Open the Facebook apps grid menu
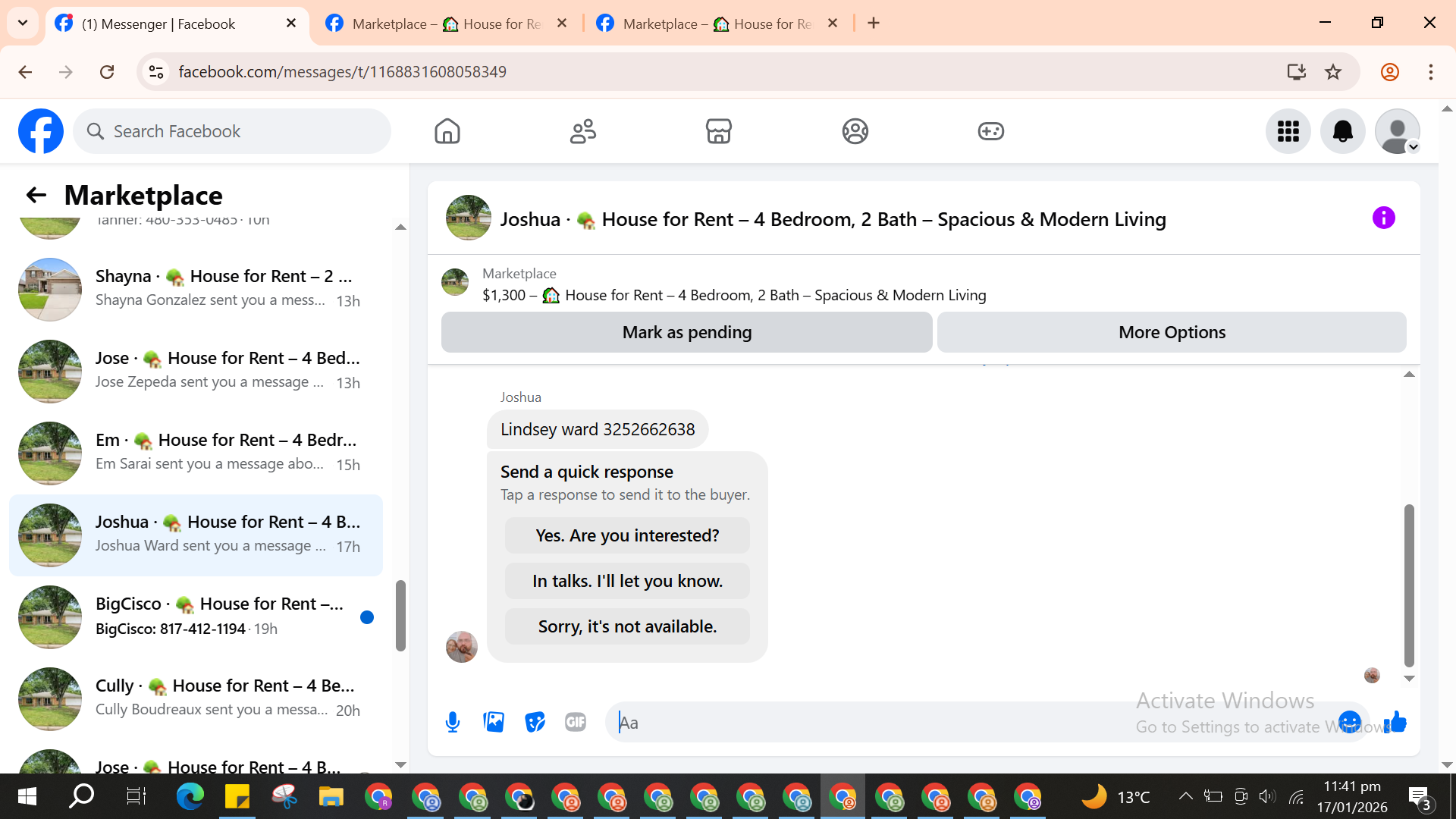1456x819 pixels. click(1288, 131)
